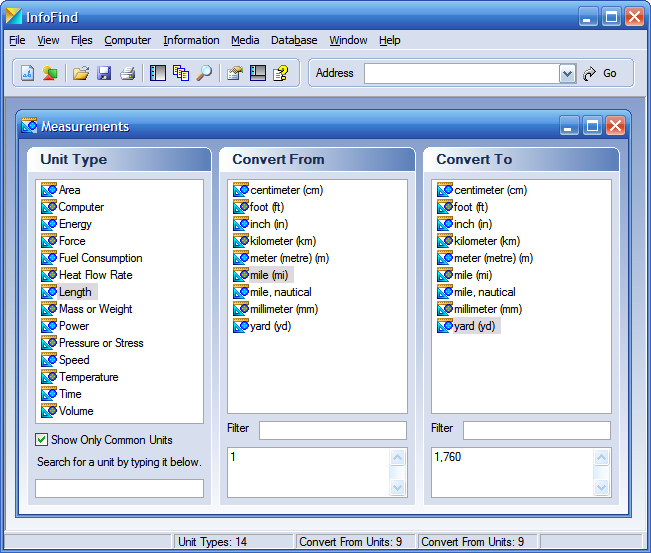
Task: Open the Window menu
Action: (348, 40)
